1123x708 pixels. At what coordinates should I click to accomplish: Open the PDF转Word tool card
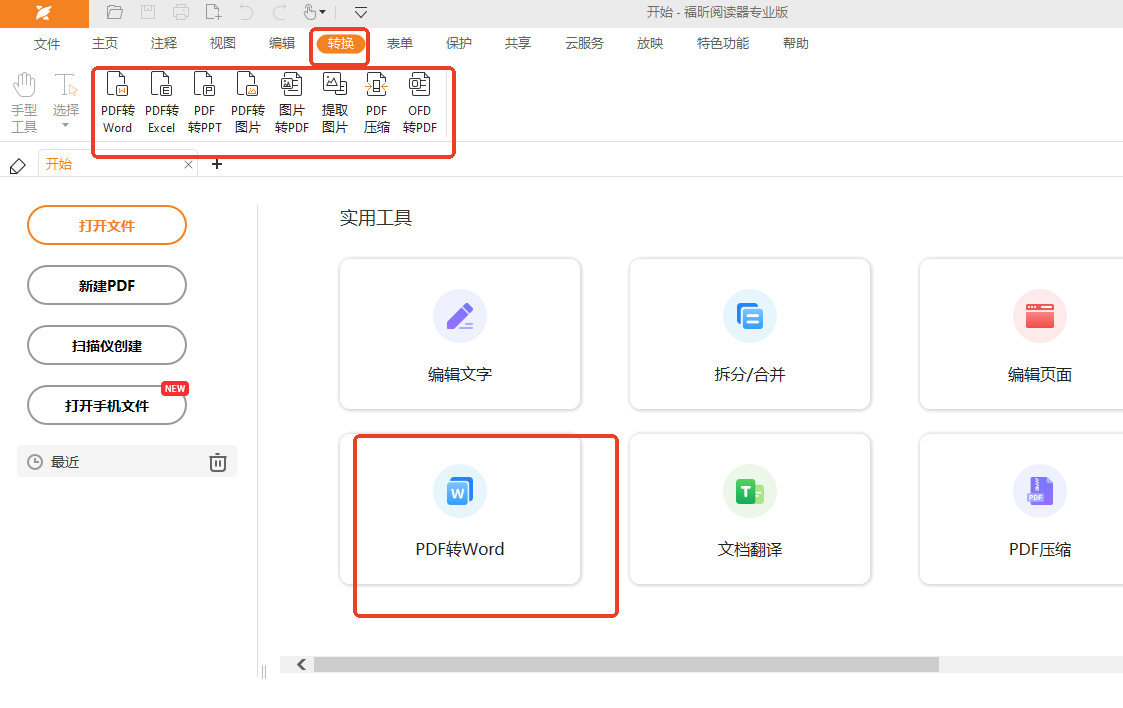(x=460, y=509)
